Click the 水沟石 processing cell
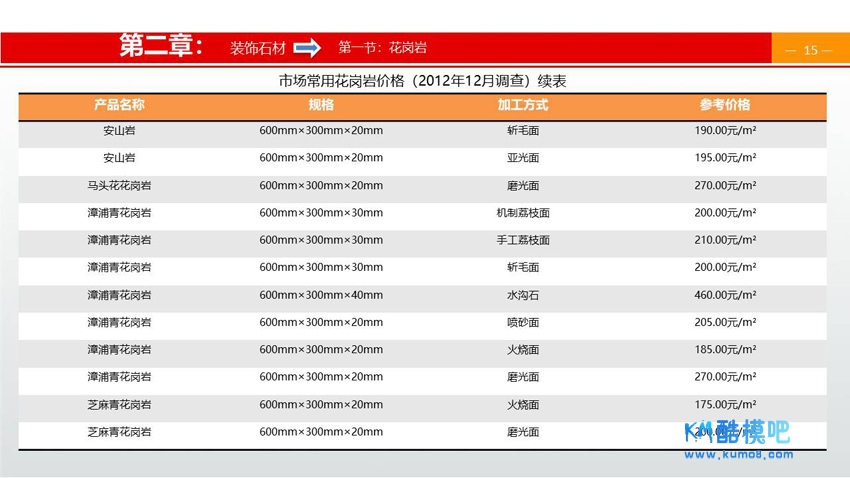 523,295
